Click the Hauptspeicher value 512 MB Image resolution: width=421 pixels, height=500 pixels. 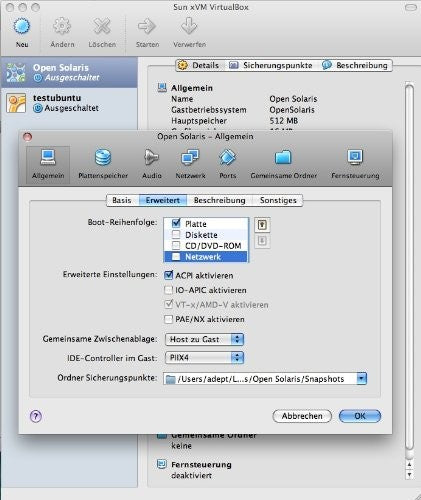tap(284, 121)
